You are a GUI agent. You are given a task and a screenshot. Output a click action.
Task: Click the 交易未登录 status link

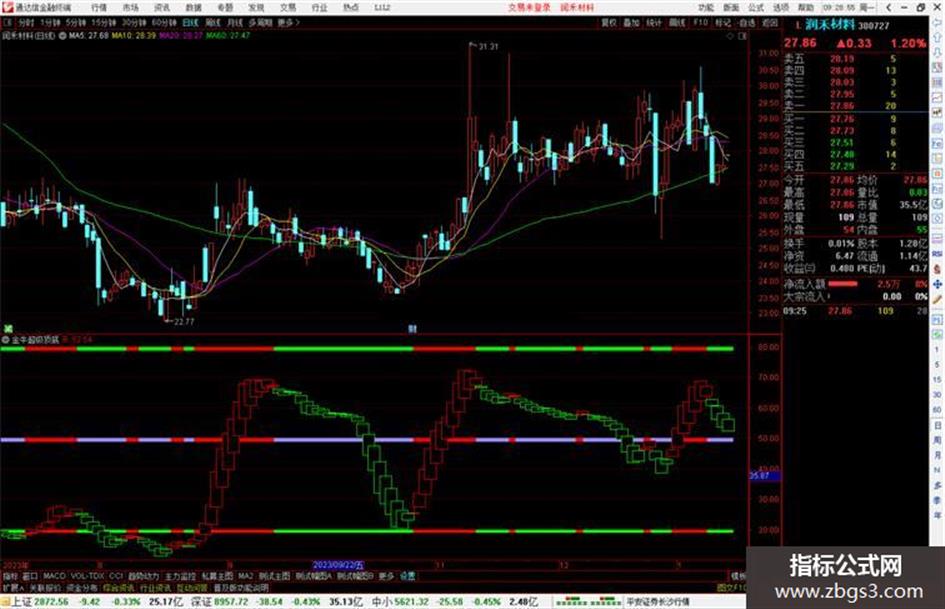pos(529,7)
